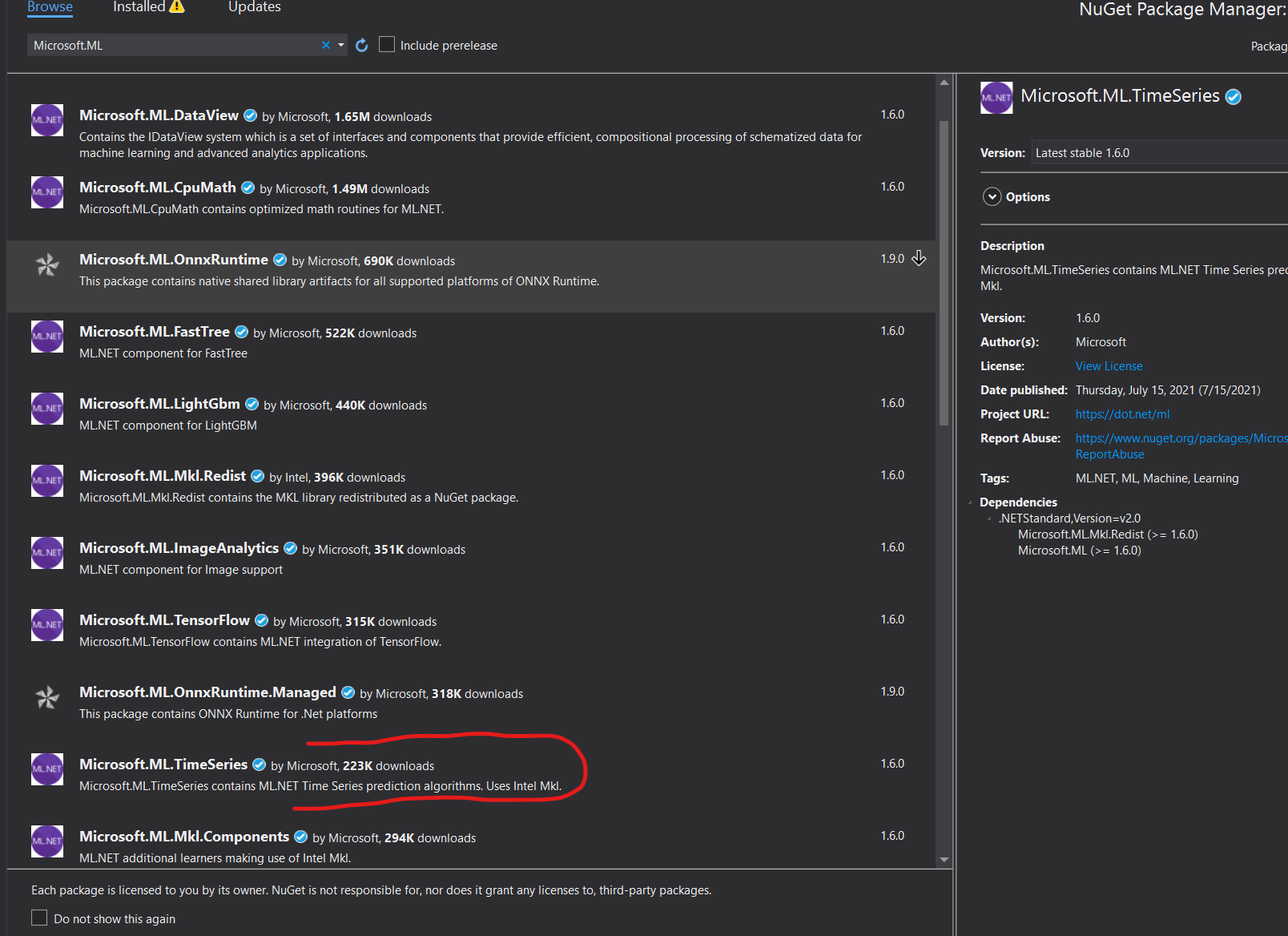Clear the search box with the X icon
The image size is (1288, 936).
[326, 45]
